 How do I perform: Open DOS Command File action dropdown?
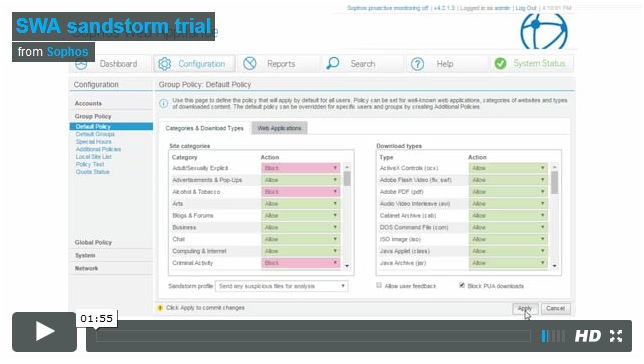(508, 227)
